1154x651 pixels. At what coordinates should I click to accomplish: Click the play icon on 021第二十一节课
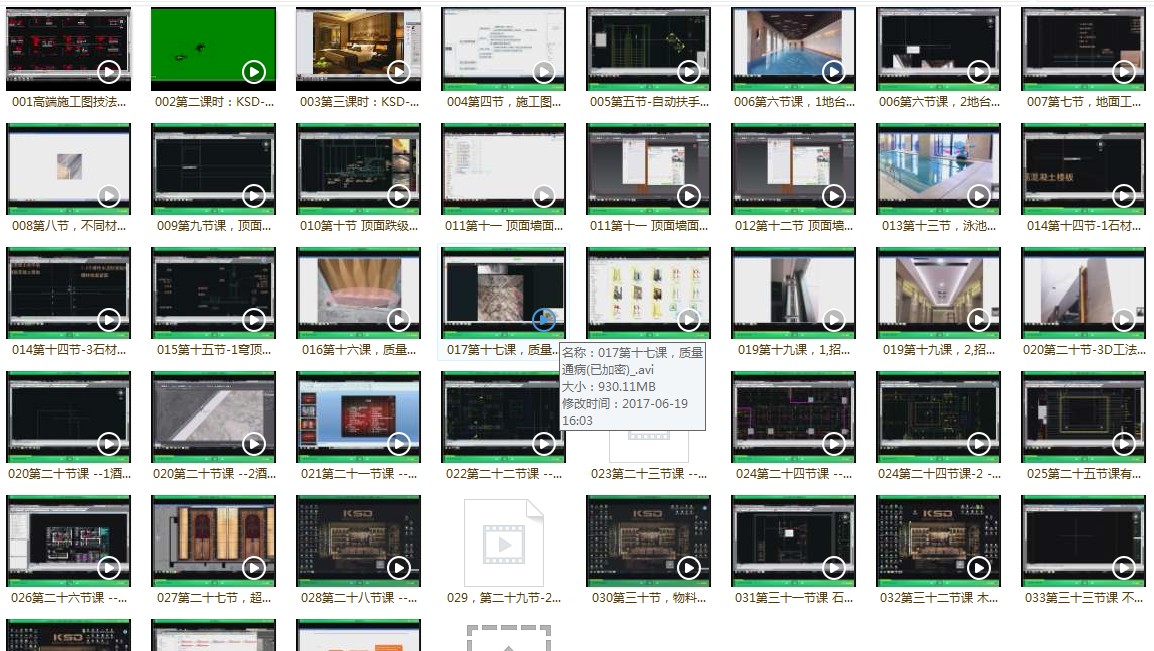[x=399, y=444]
